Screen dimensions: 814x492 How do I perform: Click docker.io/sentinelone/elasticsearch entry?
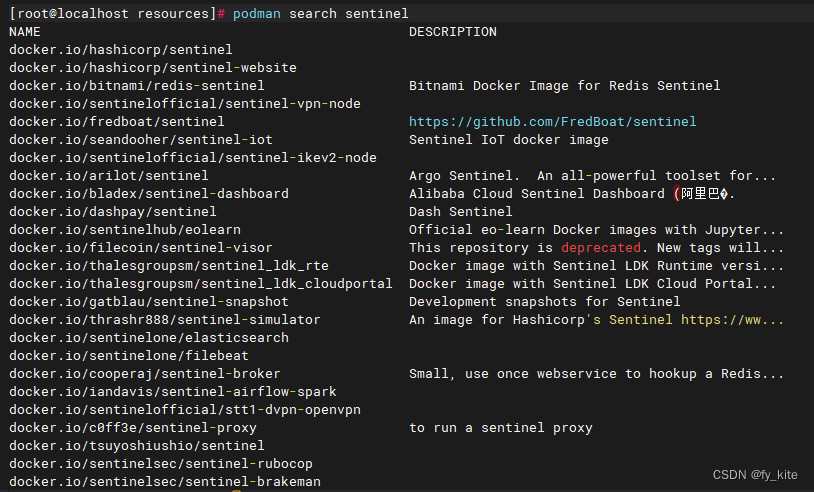tap(149, 337)
